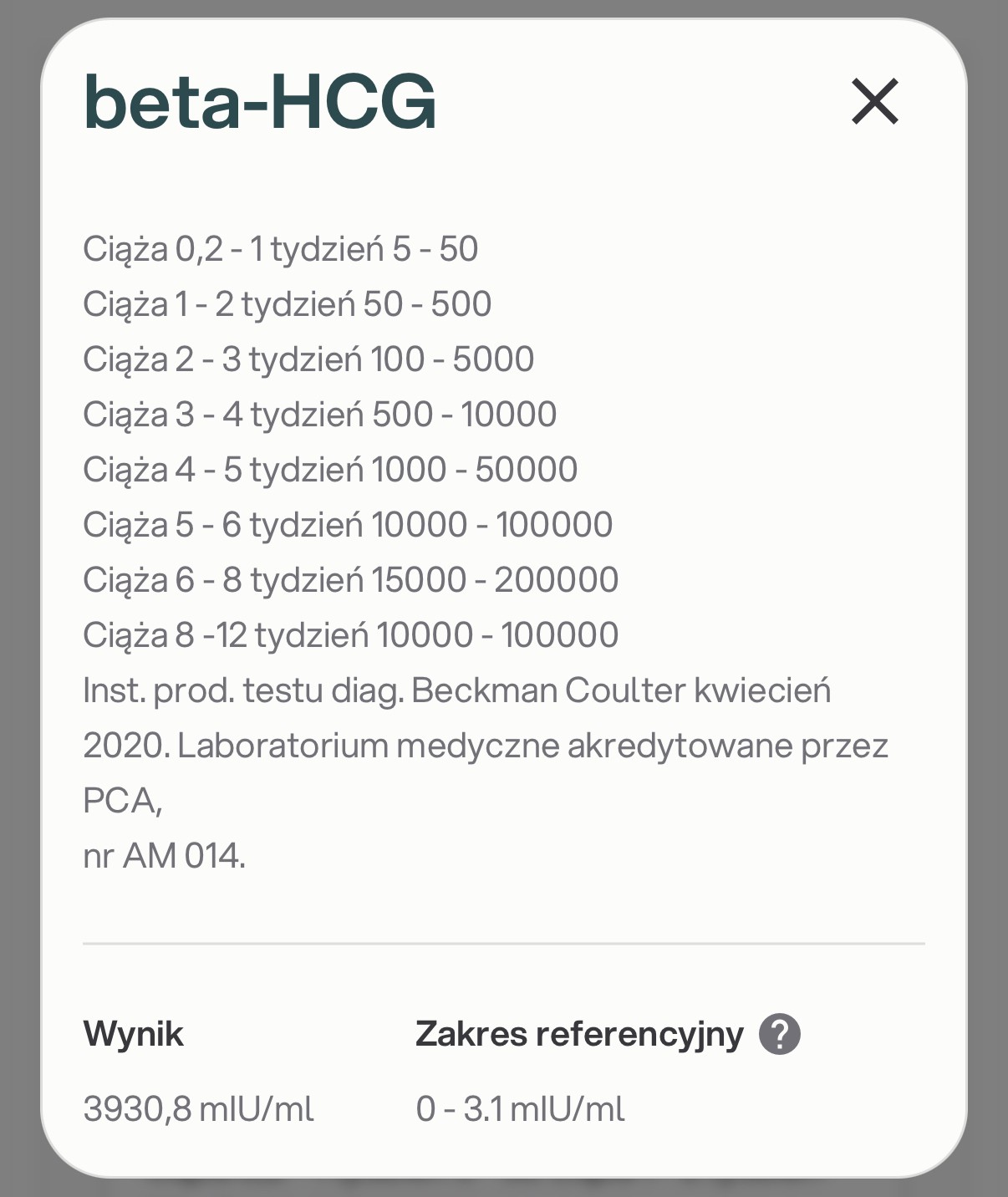Image resolution: width=1008 pixels, height=1197 pixels.
Task: Close the beta-HCG dialog with X
Action: [x=875, y=101]
